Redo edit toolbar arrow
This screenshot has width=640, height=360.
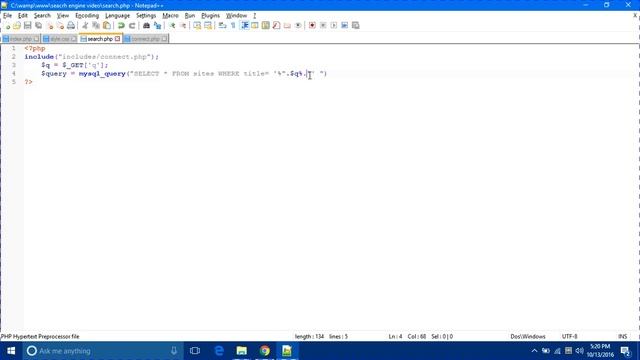132,26
